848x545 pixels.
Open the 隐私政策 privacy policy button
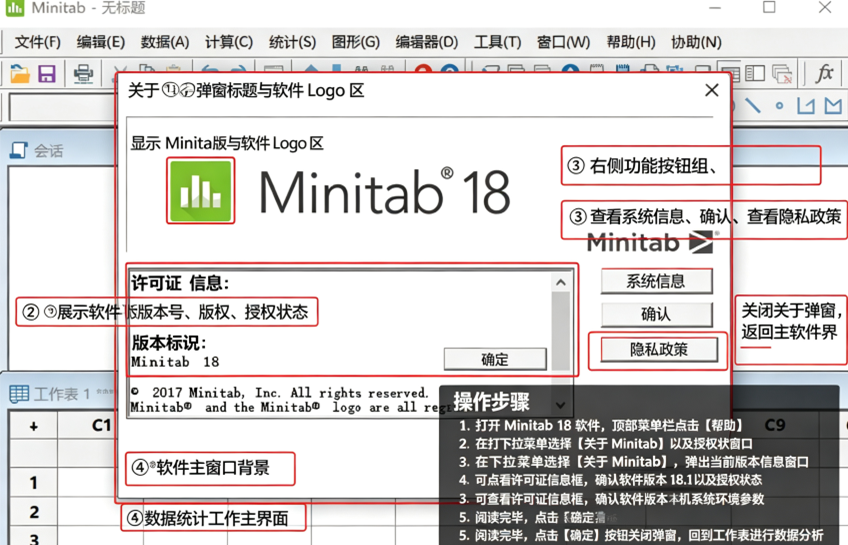[659, 350]
